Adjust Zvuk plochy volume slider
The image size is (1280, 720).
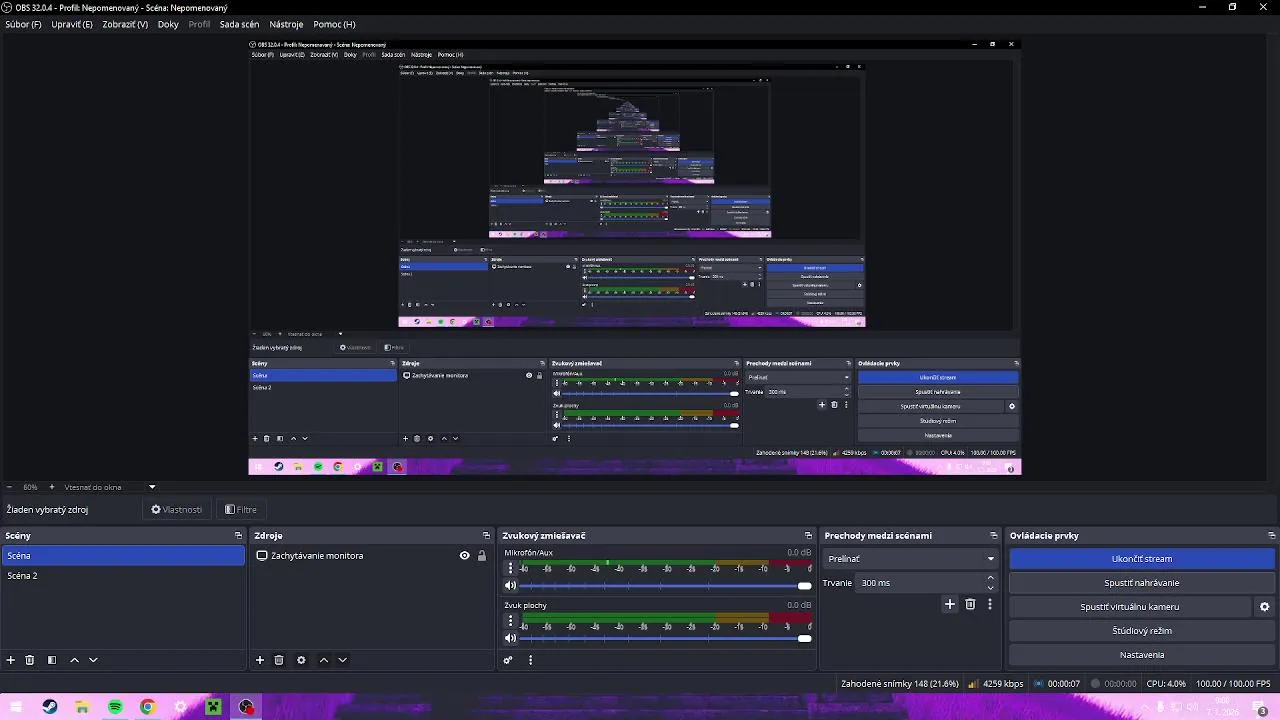click(x=665, y=639)
